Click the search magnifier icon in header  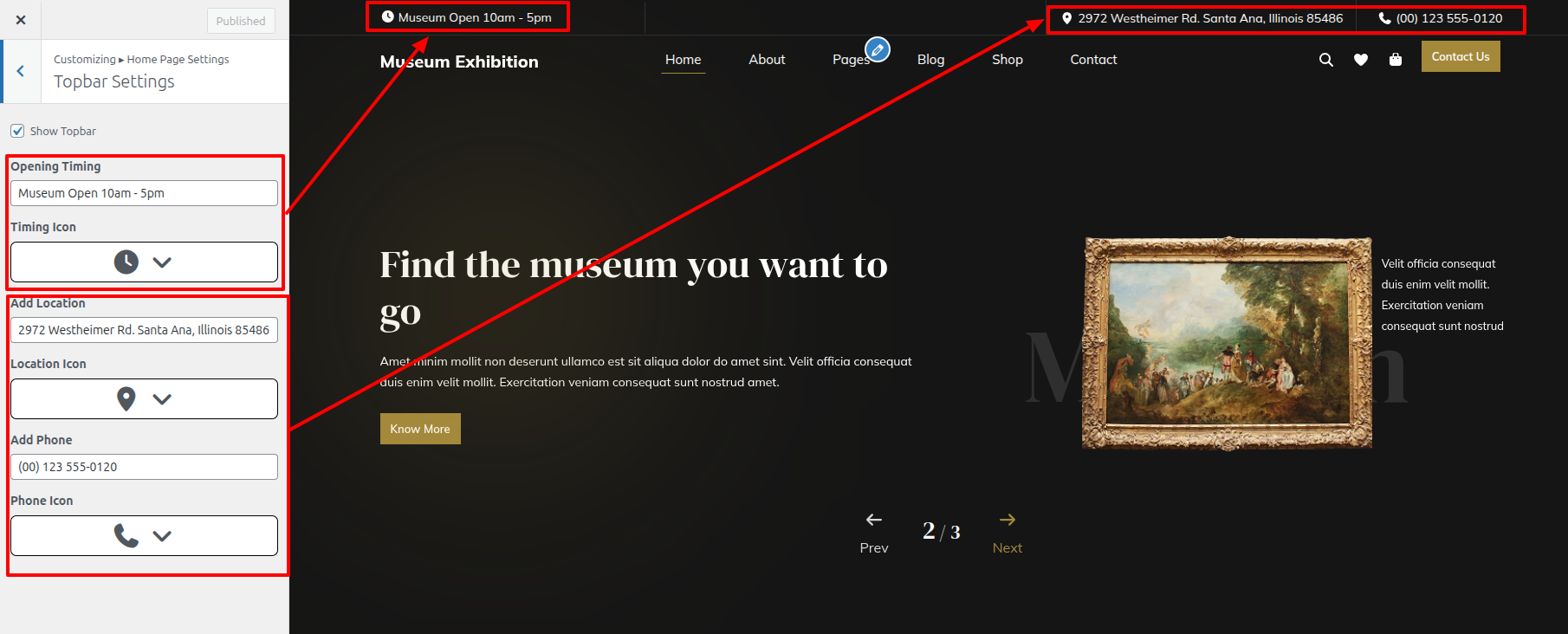pos(1325,60)
